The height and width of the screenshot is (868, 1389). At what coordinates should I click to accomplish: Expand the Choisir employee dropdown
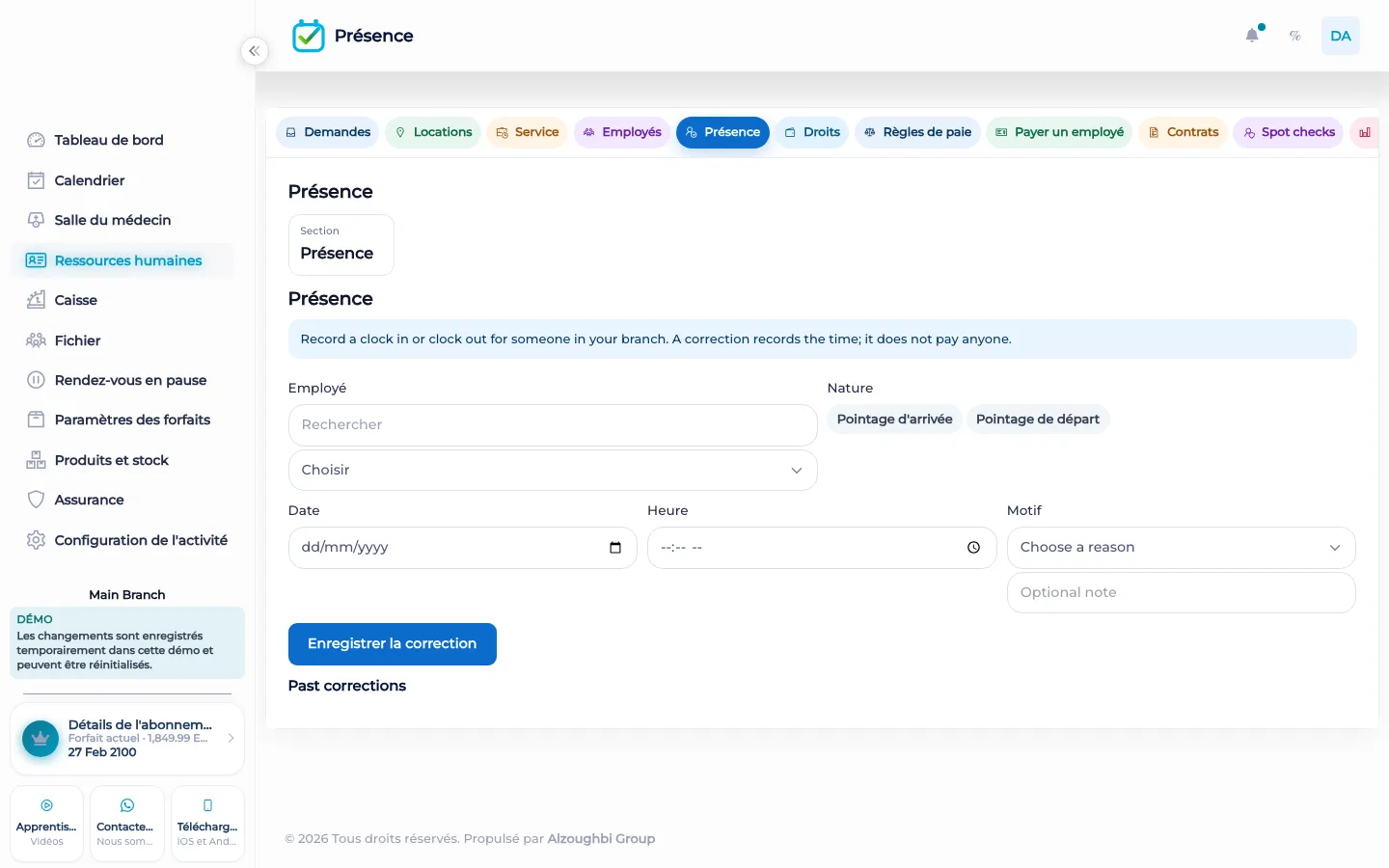click(x=553, y=471)
